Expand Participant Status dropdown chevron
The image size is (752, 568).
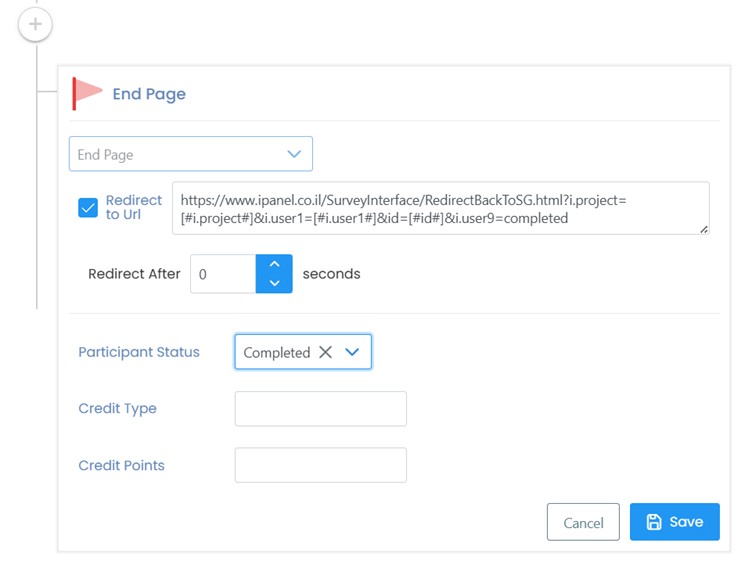pos(352,352)
